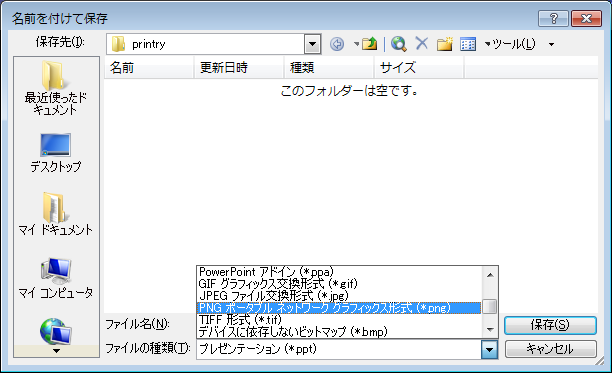Click the Delete X icon in toolbar

[x=422, y=44]
